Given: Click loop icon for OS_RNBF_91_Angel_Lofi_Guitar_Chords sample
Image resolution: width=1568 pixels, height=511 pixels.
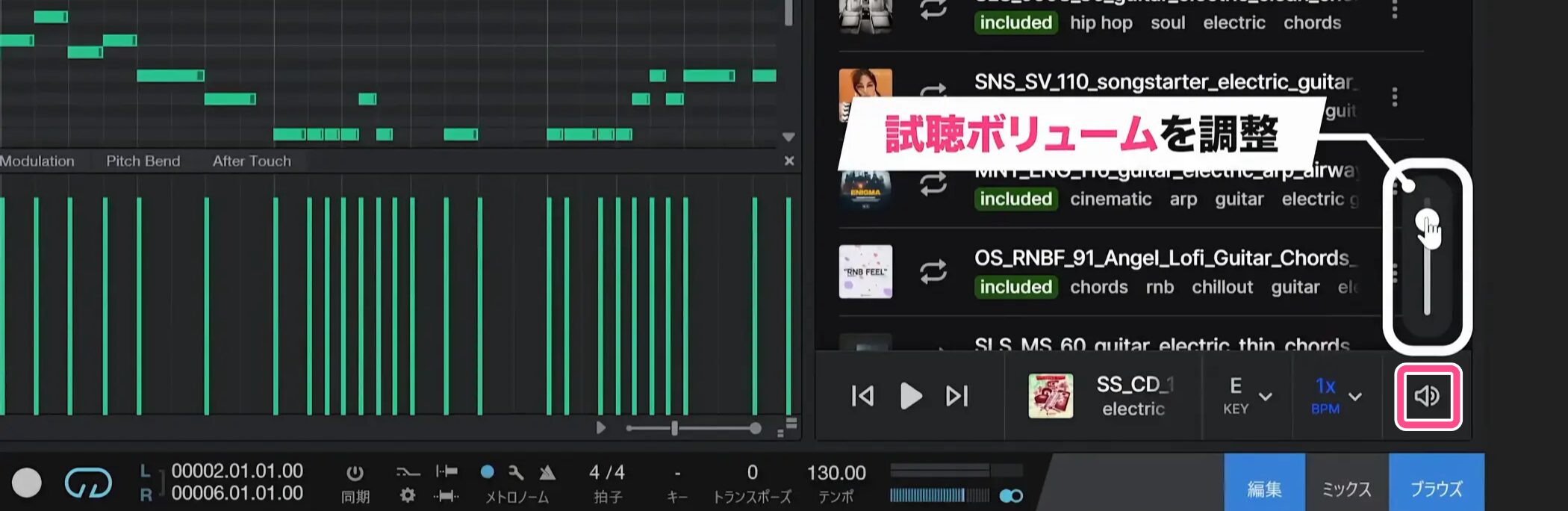Looking at the screenshot, I should tap(933, 272).
